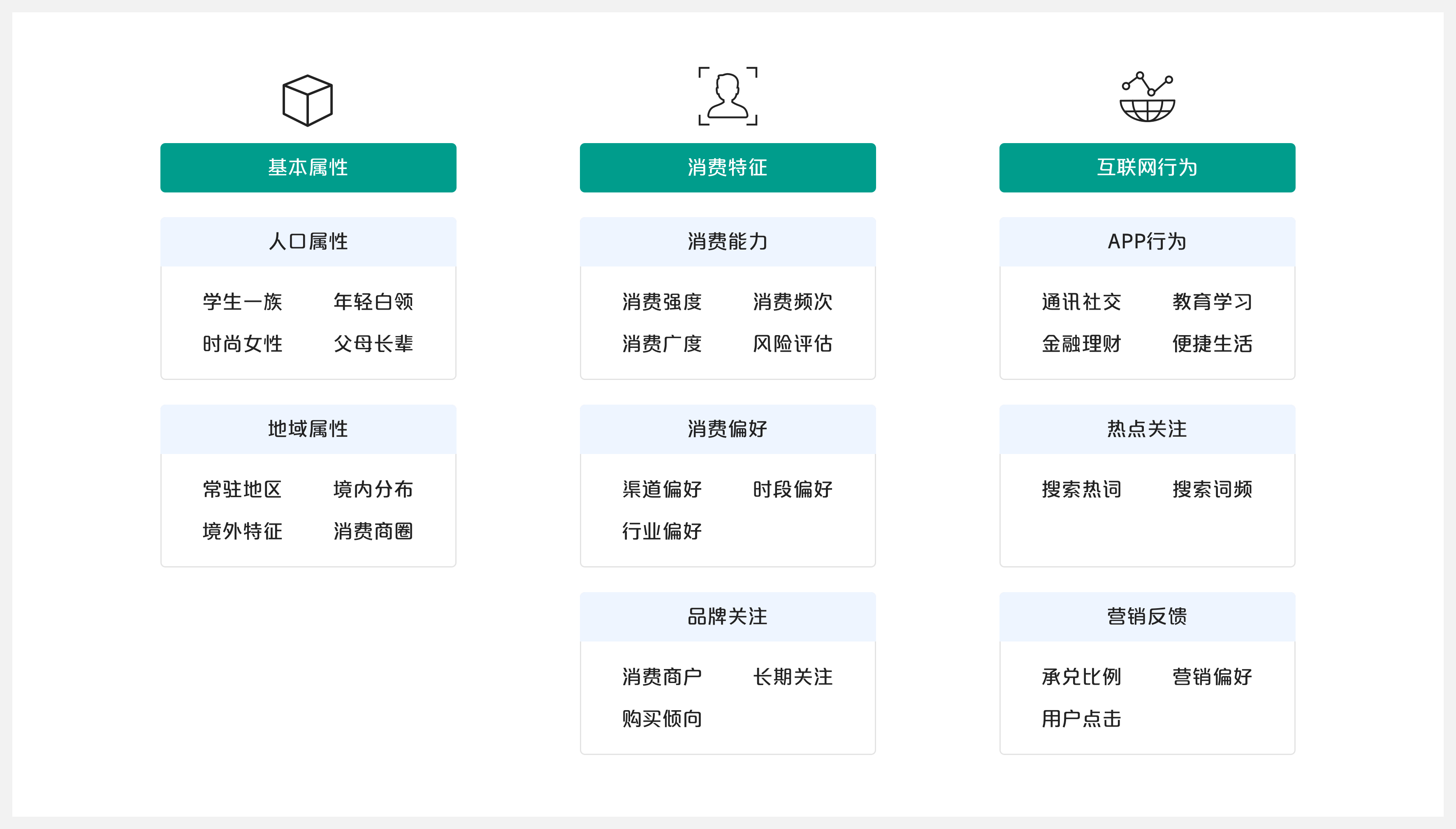Click the 用户点击 tag
Image resolution: width=1456 pixels, height=829 pixels.
[x=1082, y=719]
